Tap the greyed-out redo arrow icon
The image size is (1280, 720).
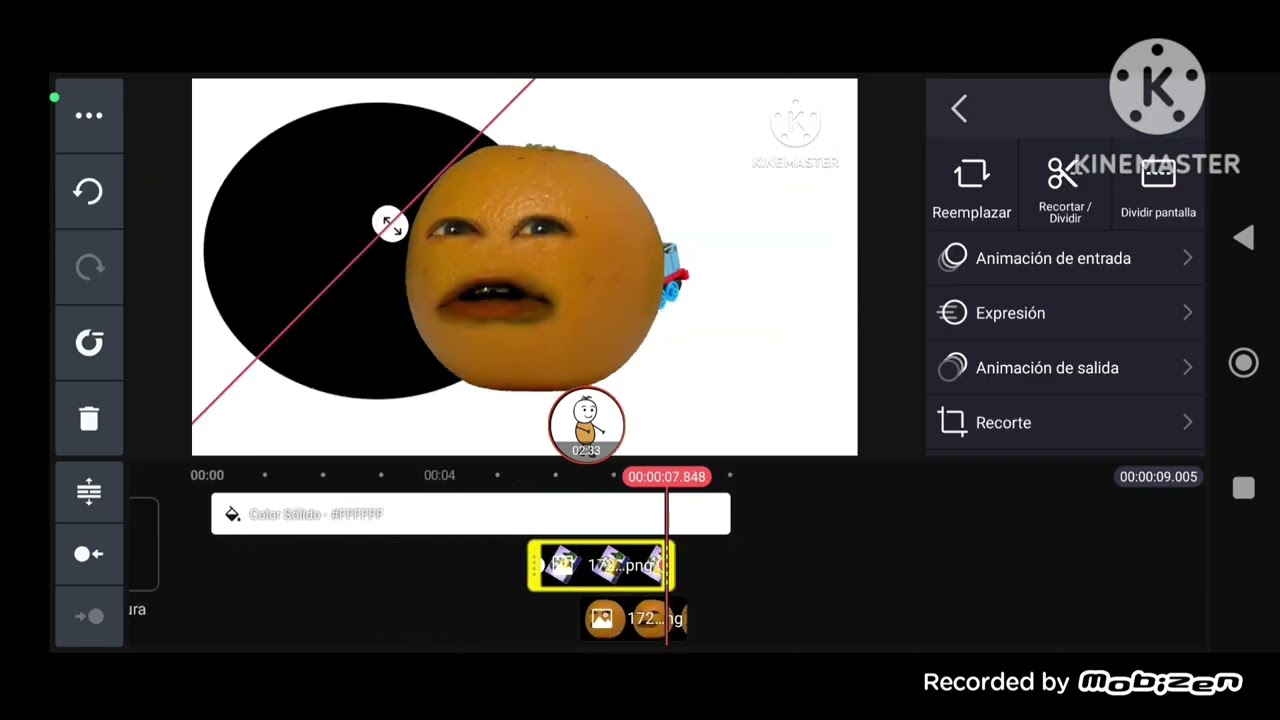click(x=89, y=267)
